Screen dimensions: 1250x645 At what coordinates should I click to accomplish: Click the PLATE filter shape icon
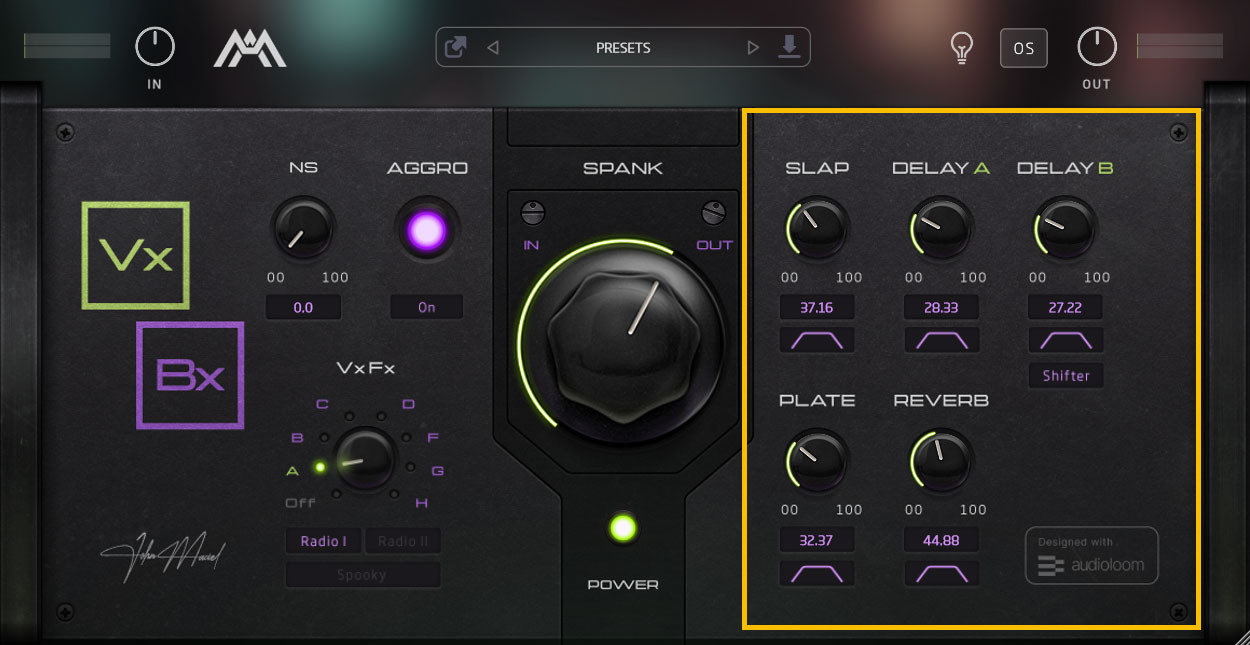tap(817, 573)
